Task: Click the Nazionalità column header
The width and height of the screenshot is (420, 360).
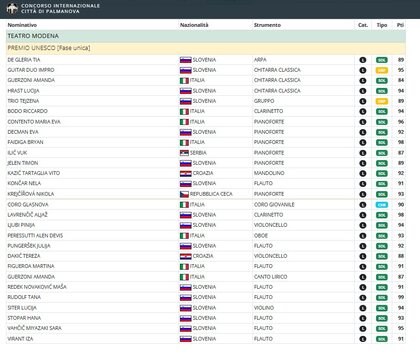Action: 194,25
